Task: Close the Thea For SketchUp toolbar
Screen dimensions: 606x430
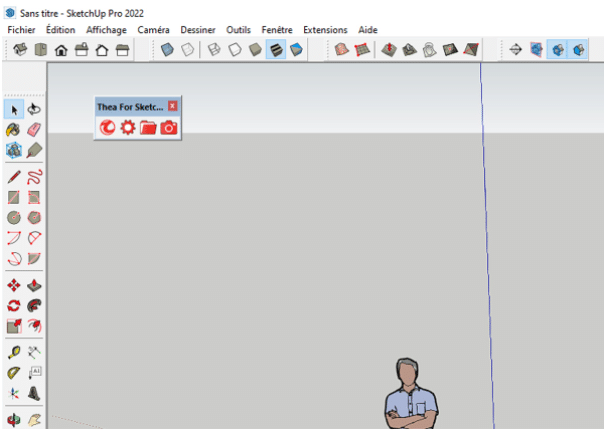Action: [x=172, y=106]
